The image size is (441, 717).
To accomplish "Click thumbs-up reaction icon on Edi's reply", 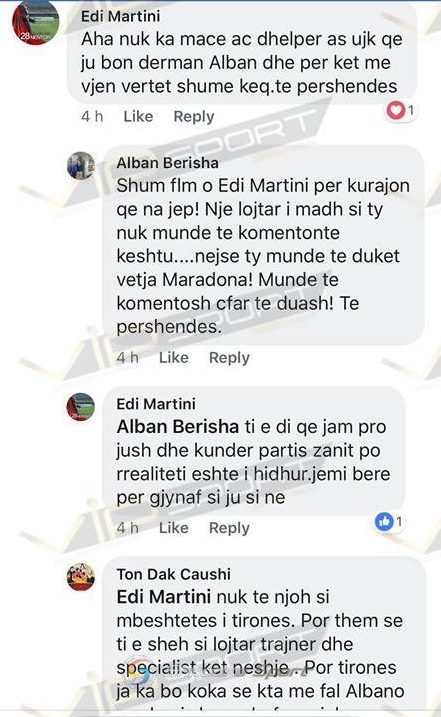I will coord(384,521).
